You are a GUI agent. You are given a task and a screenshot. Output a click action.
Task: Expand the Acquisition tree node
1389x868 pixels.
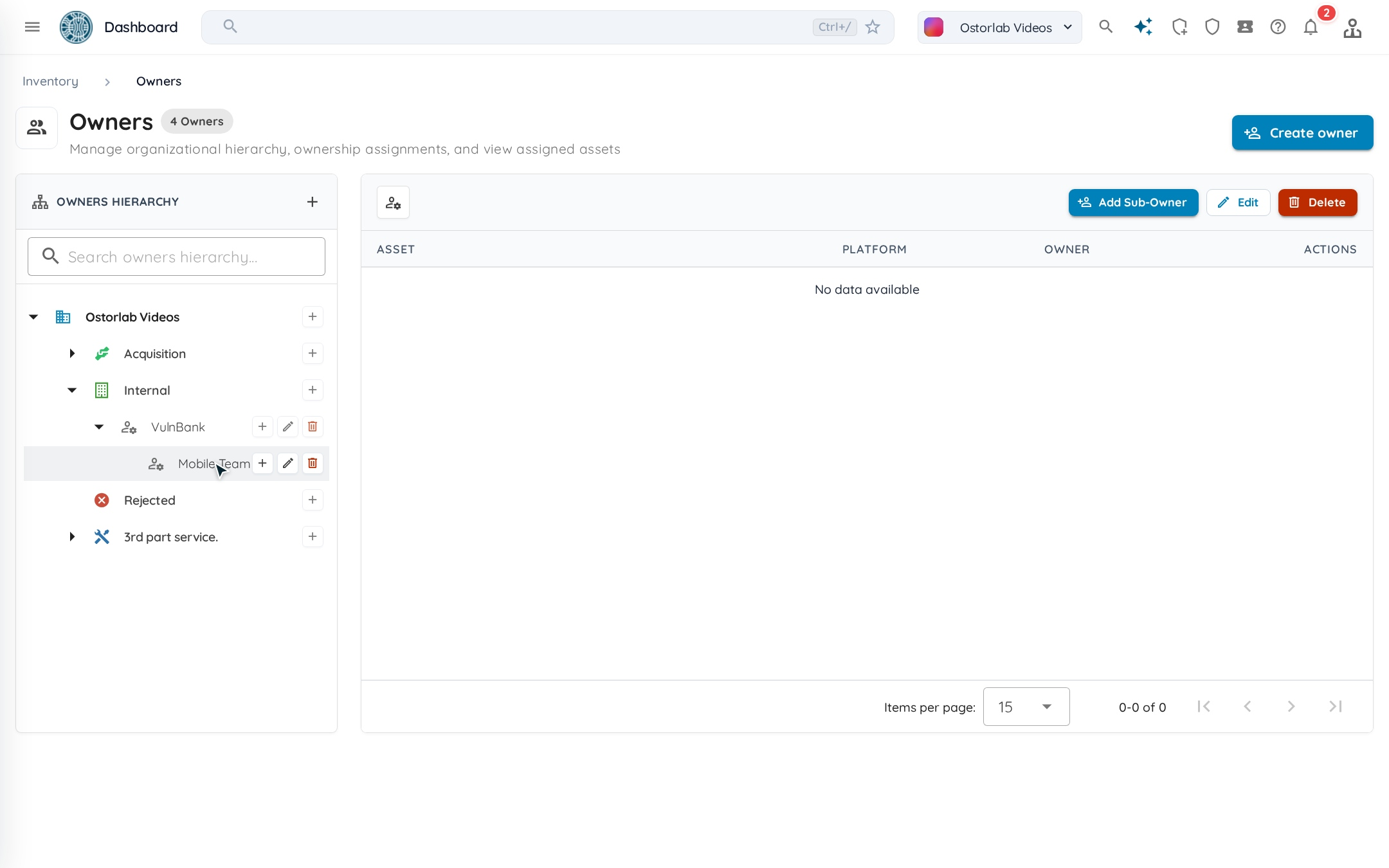pyautogui.click(x=72, y=354)
